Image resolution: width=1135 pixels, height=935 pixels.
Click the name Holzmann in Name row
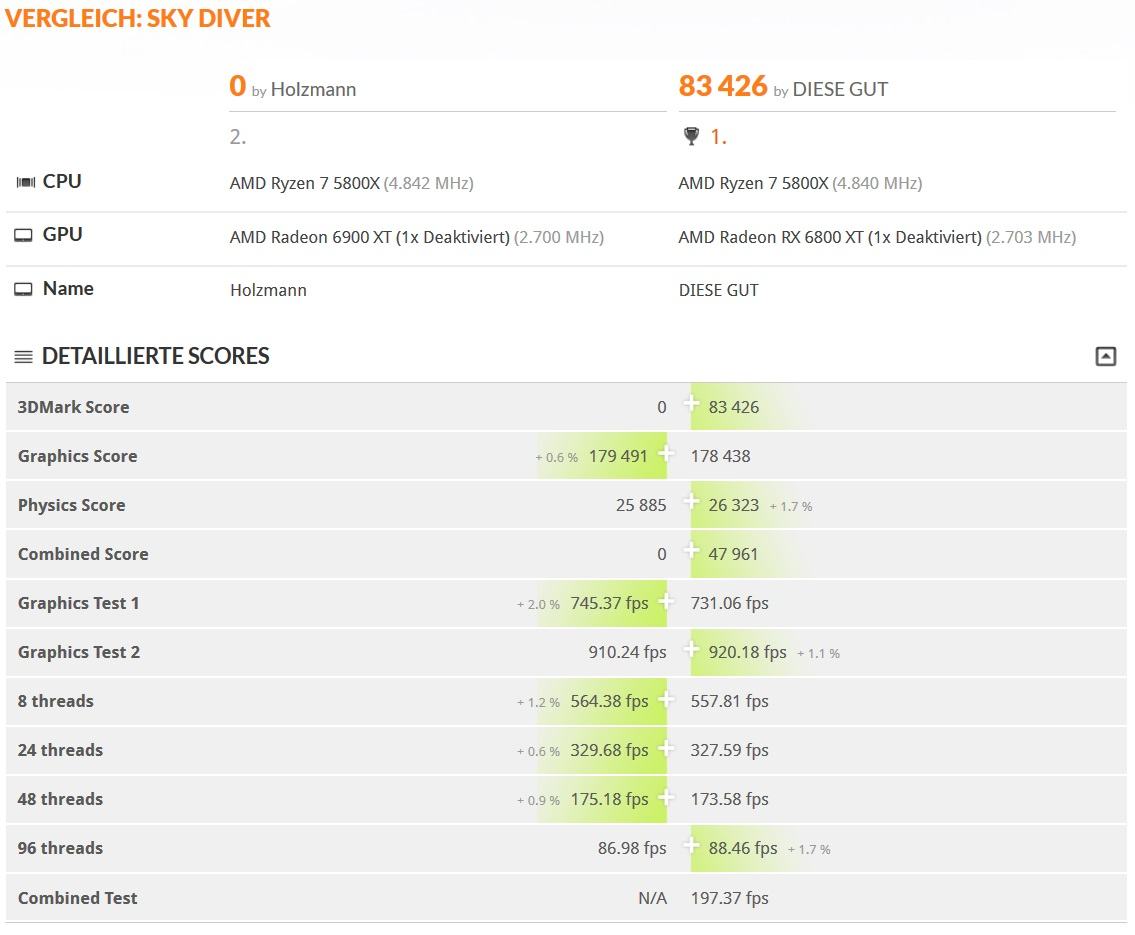click(269, 290)
